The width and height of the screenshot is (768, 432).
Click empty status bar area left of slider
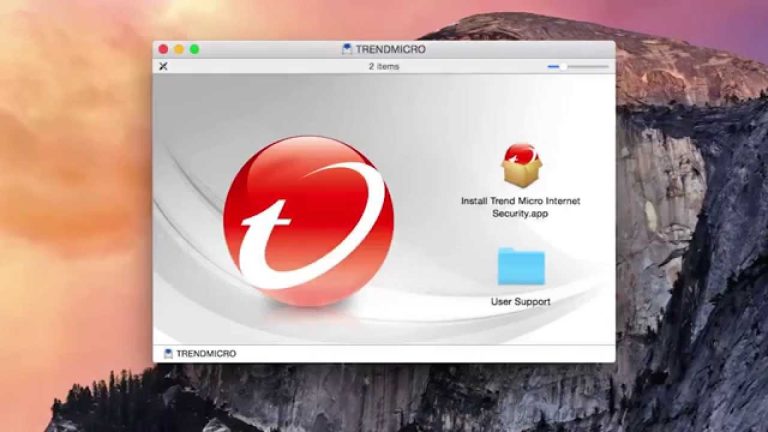point(480,66)
